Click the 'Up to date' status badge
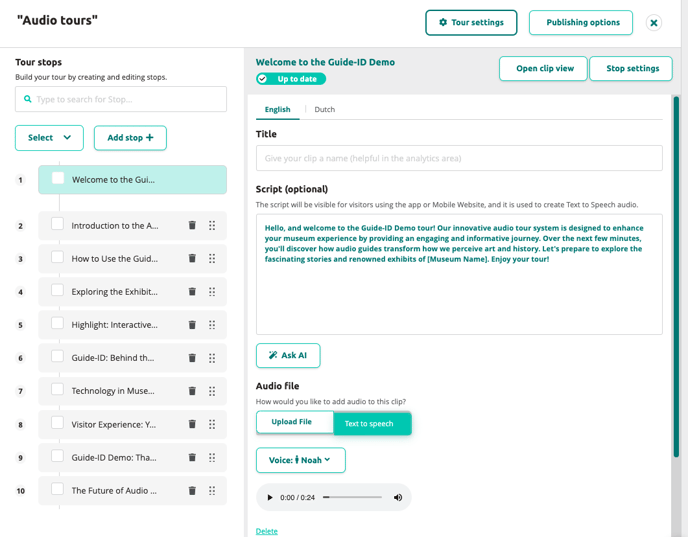 (x=291, y=79)
